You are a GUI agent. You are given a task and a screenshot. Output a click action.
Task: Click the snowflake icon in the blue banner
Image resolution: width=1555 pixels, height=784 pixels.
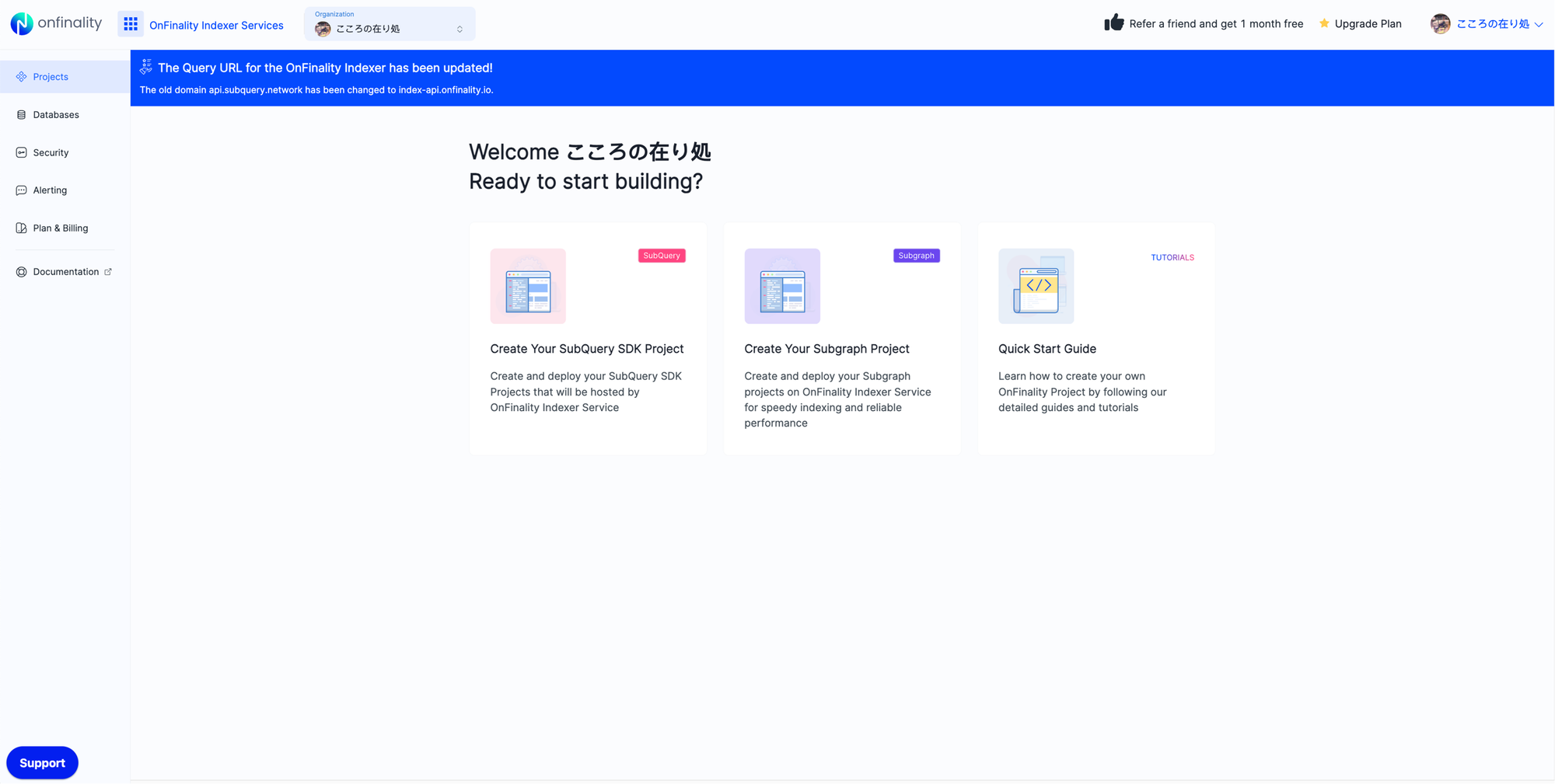click(145, 68)
